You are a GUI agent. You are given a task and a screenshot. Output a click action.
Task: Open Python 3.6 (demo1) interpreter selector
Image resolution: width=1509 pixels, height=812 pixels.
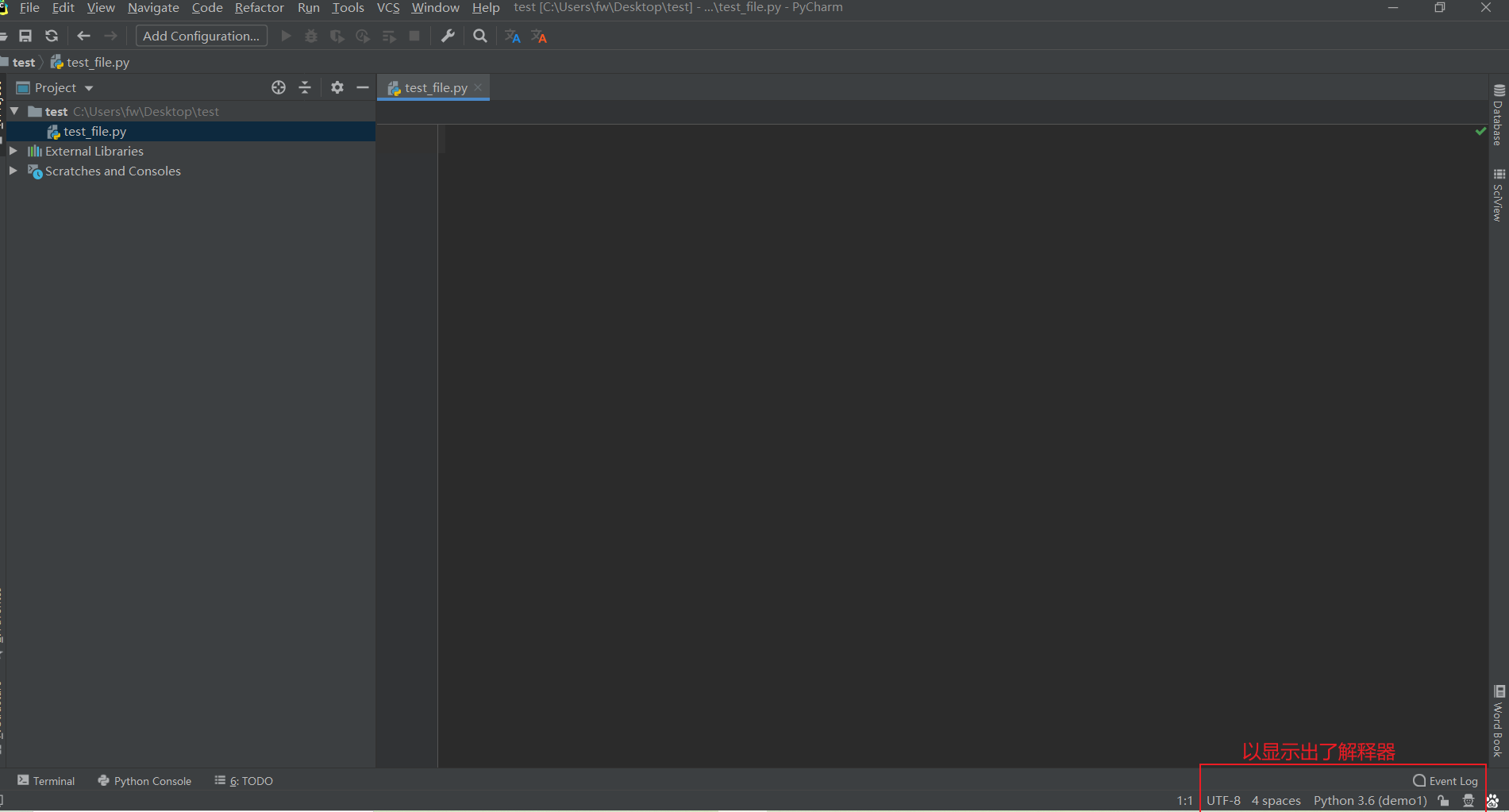pos(1370,801)
